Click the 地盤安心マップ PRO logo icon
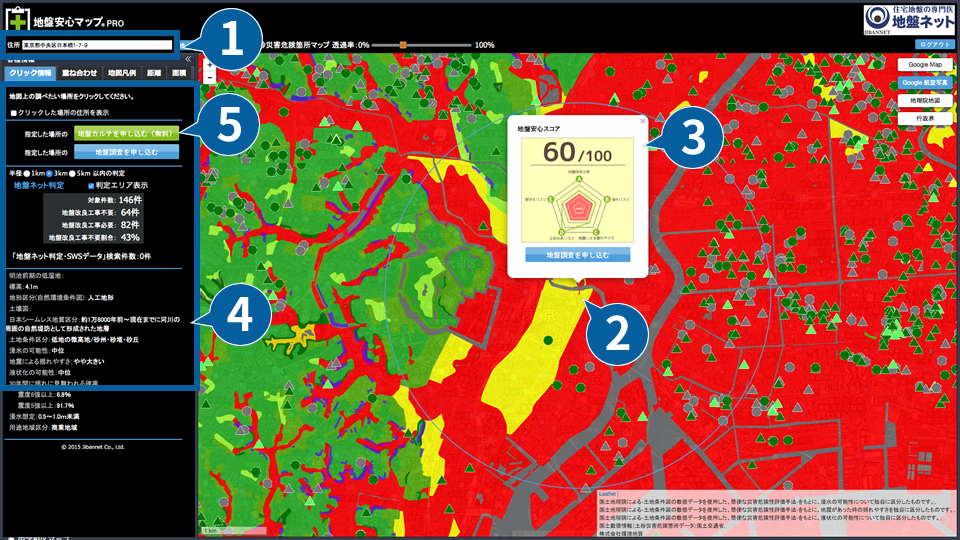Screen dimensions: 960x540 [17, 19]
